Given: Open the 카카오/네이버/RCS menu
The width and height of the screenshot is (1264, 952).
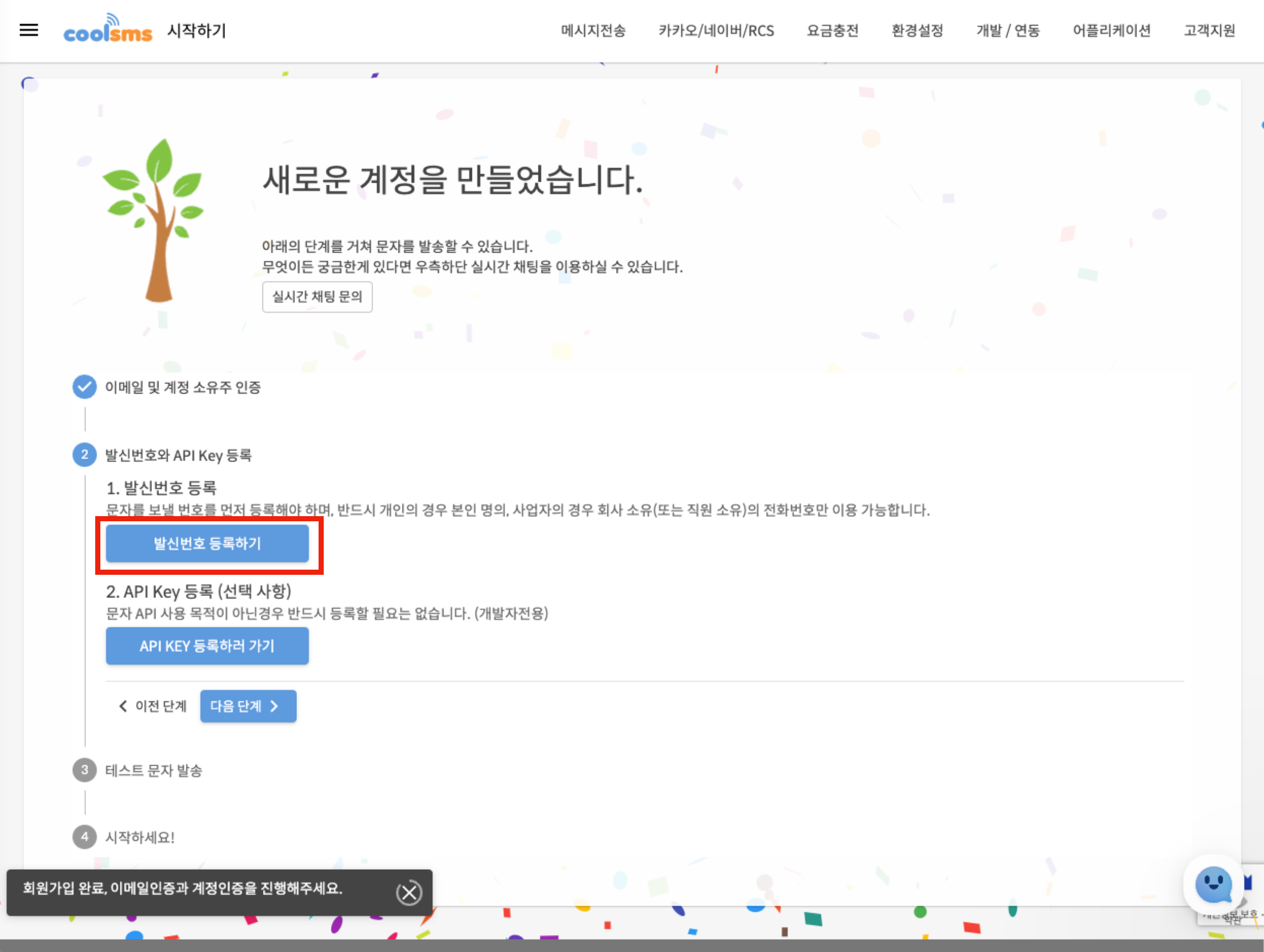Looking at the screenshot, I should [x=715, y=30].
